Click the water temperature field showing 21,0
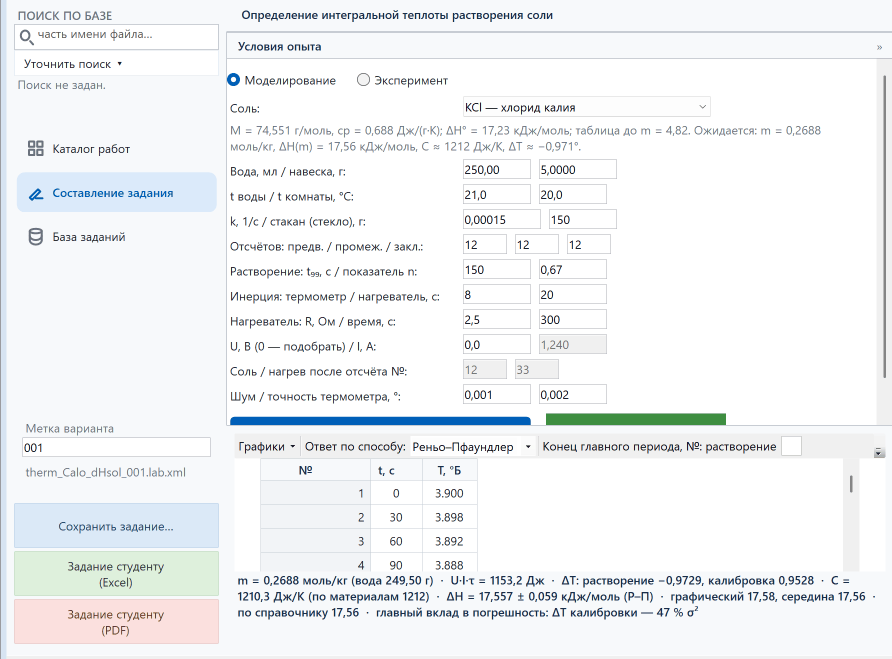 (497, 195)
